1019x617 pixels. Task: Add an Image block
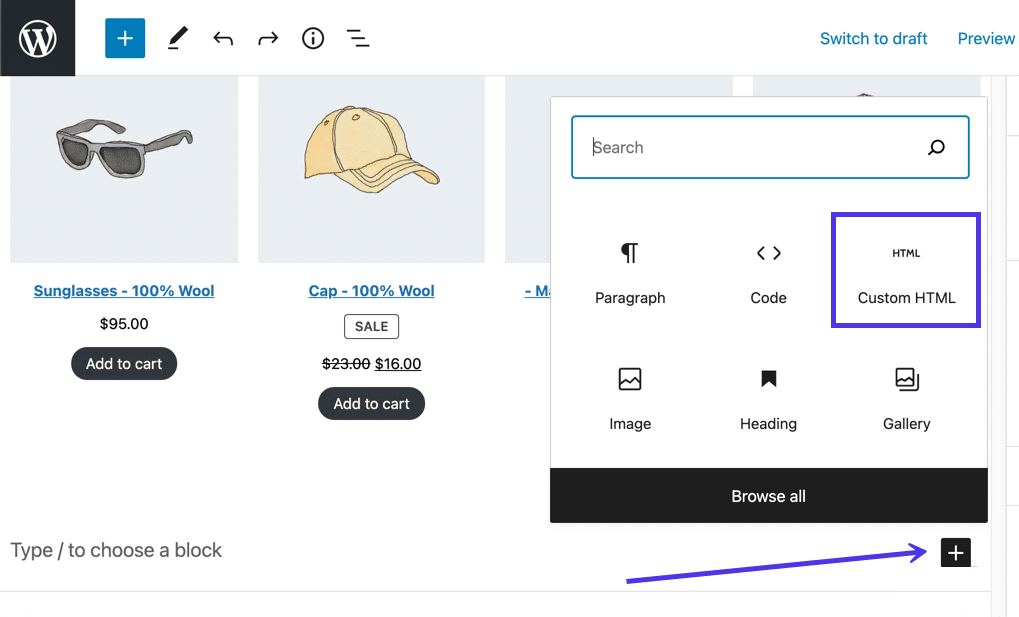[630, 397]
